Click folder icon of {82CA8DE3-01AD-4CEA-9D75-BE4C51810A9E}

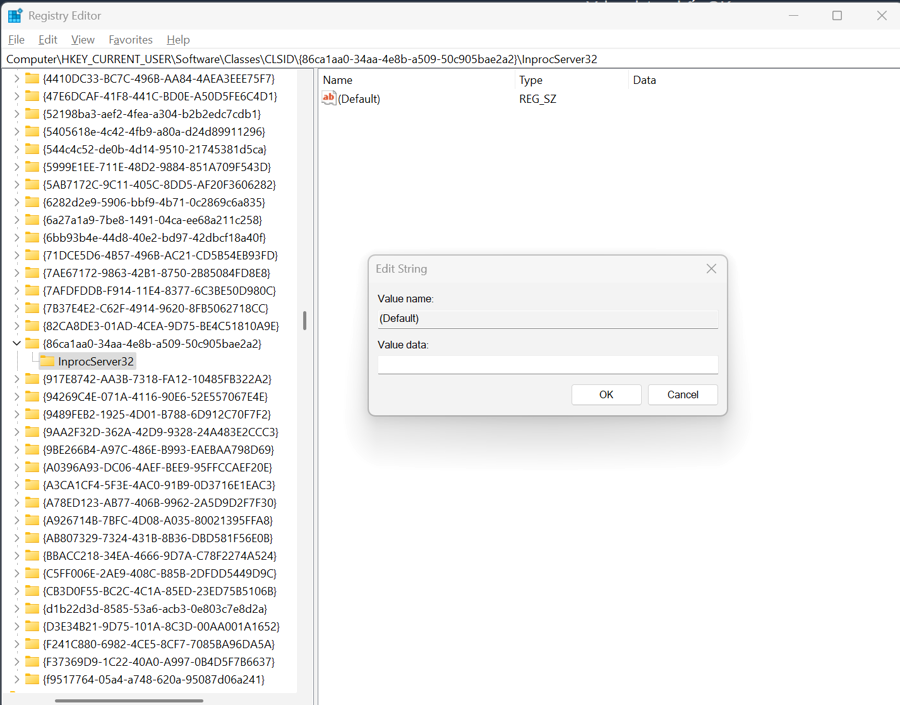click(x=32, y=326)
